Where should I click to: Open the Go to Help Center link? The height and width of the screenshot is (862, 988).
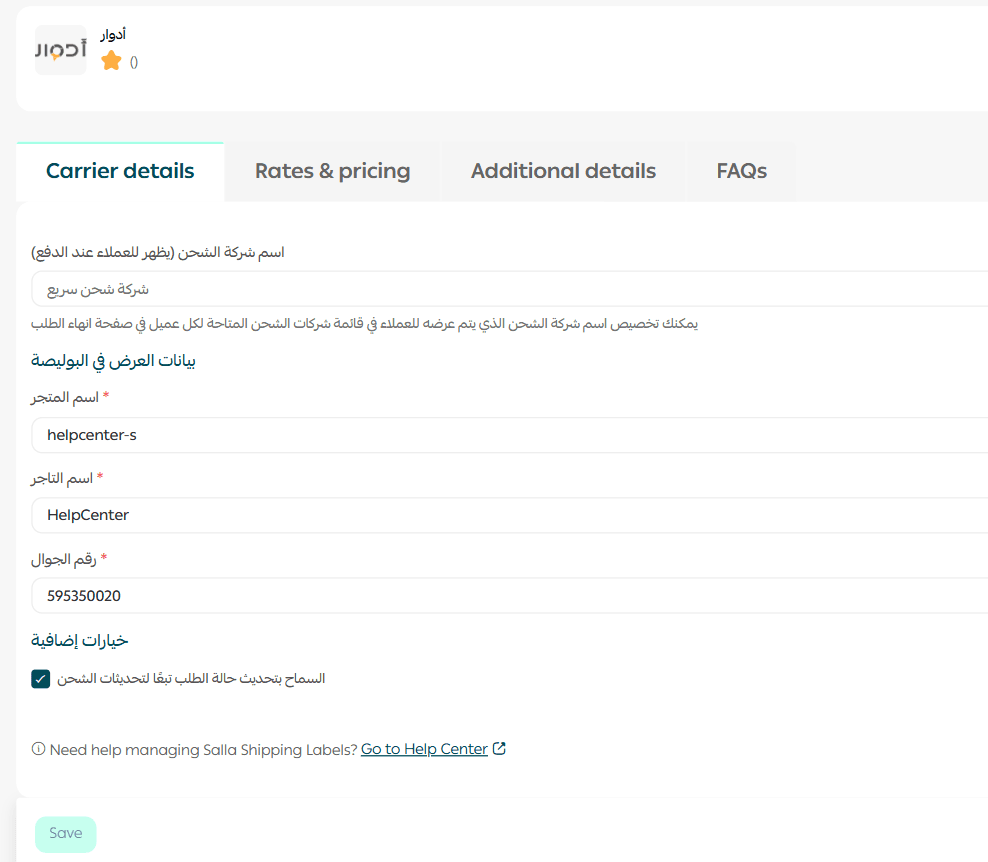tap(424, 749)
